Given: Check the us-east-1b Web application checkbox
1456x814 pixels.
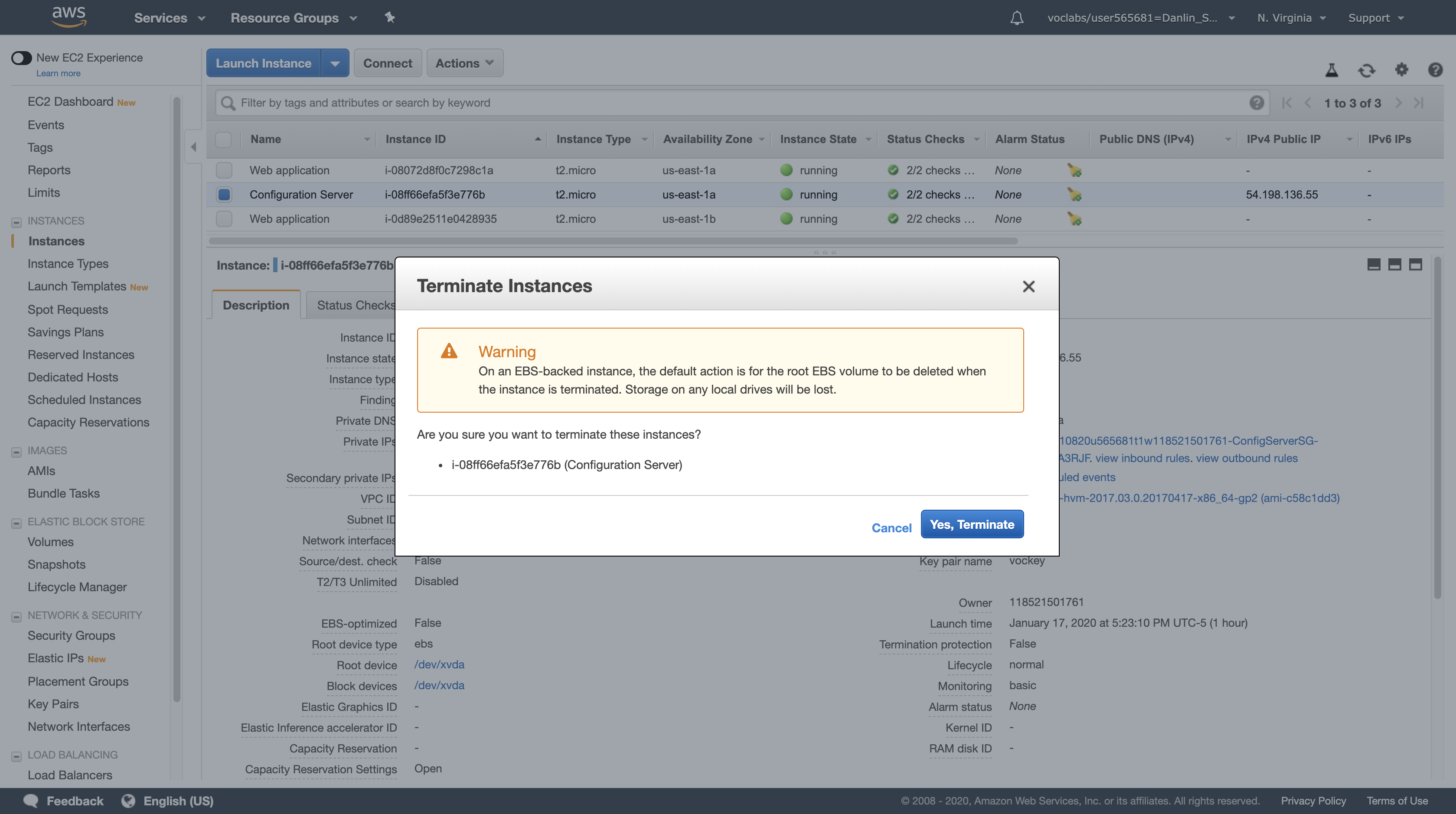Looking at the screenshot, I should 224,219.
